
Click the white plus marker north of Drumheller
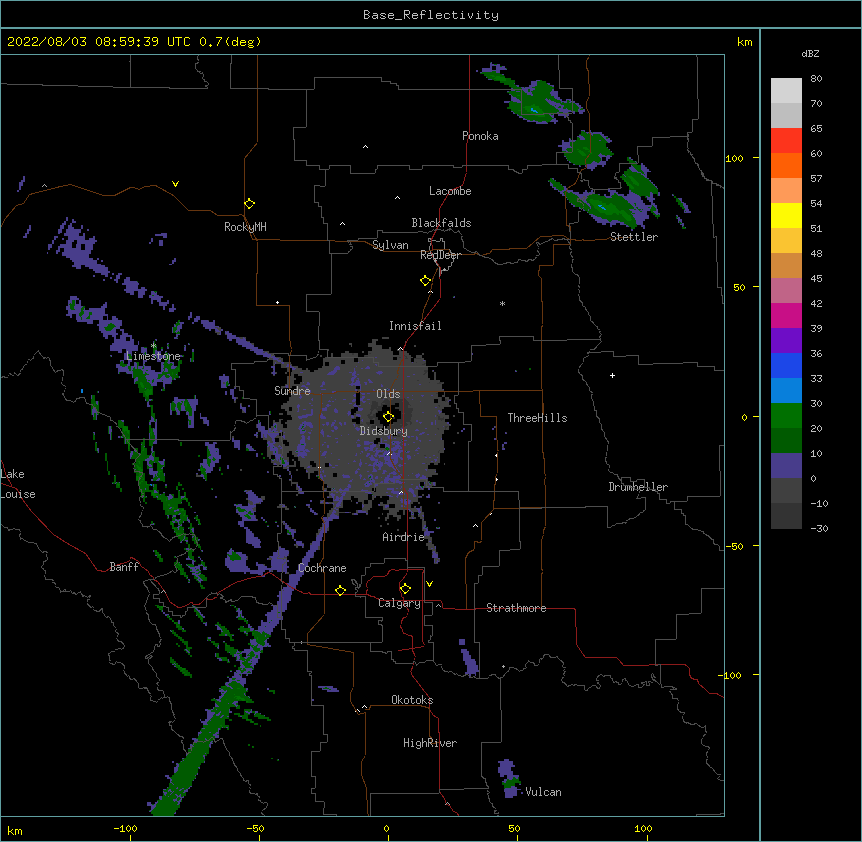tap(612, 375)
